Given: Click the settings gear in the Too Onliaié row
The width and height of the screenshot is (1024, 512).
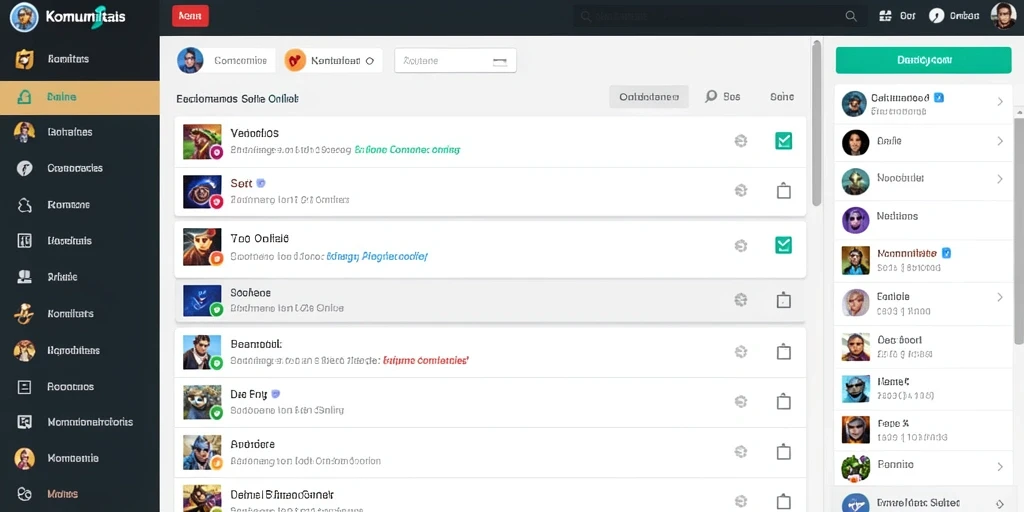Looking at the screenshot, I should [741, 246].
